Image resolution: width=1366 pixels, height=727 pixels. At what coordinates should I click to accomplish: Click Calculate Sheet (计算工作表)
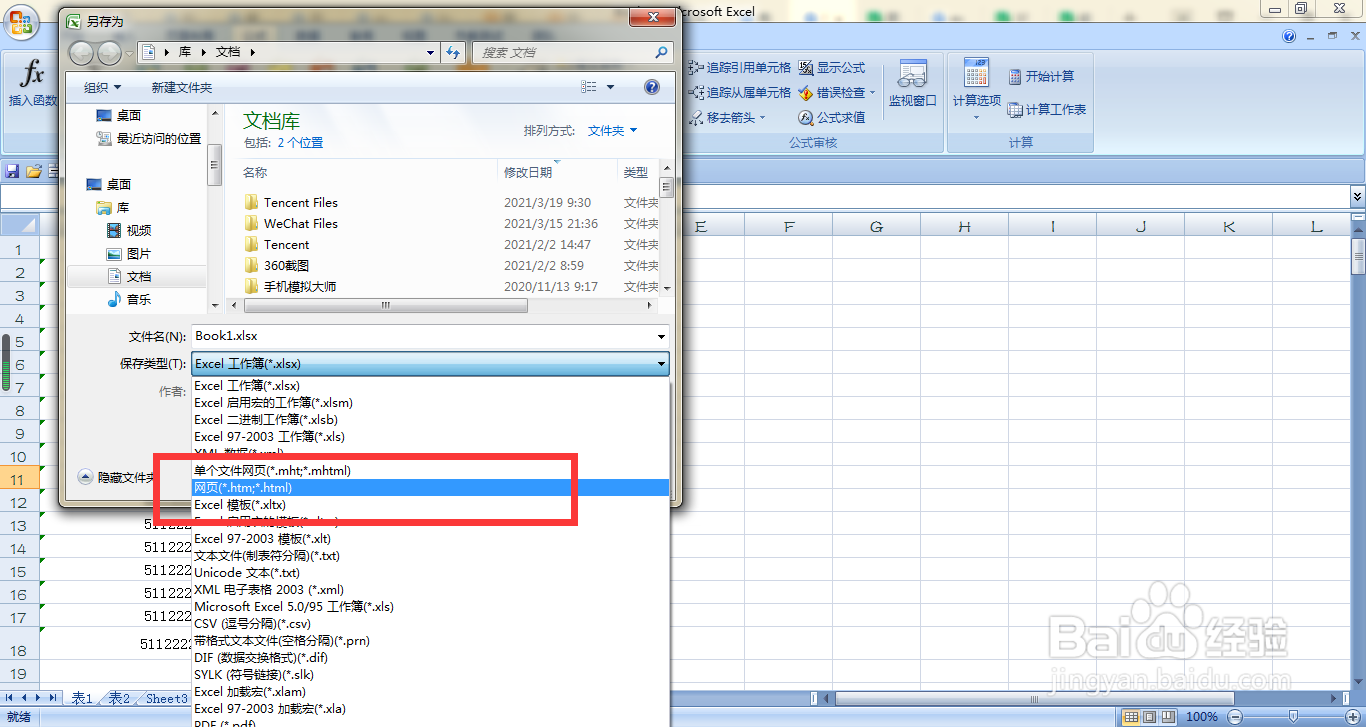point(1047,110)
